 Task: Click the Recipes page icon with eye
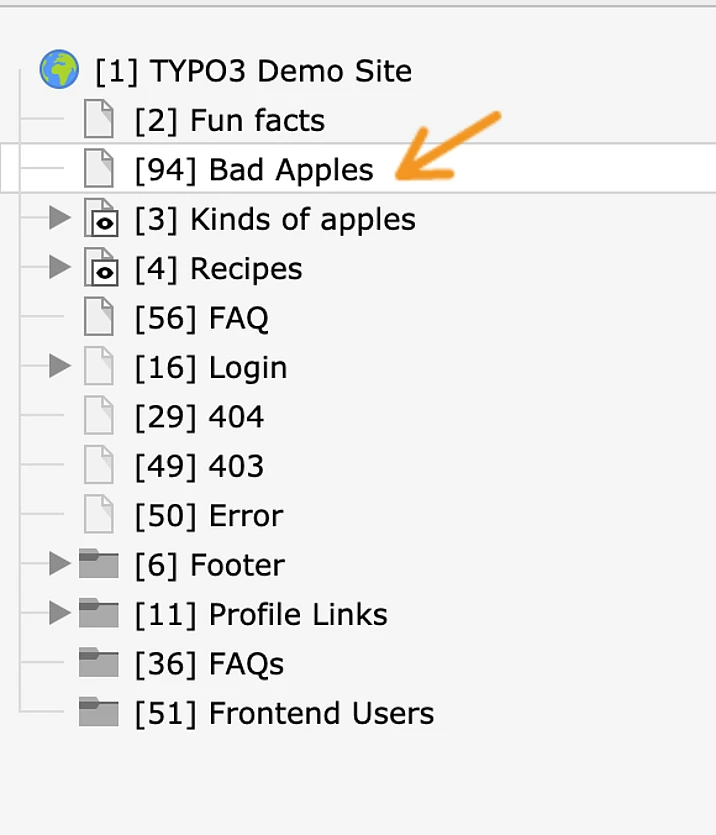pyautogui.click(x=100, y=268)
